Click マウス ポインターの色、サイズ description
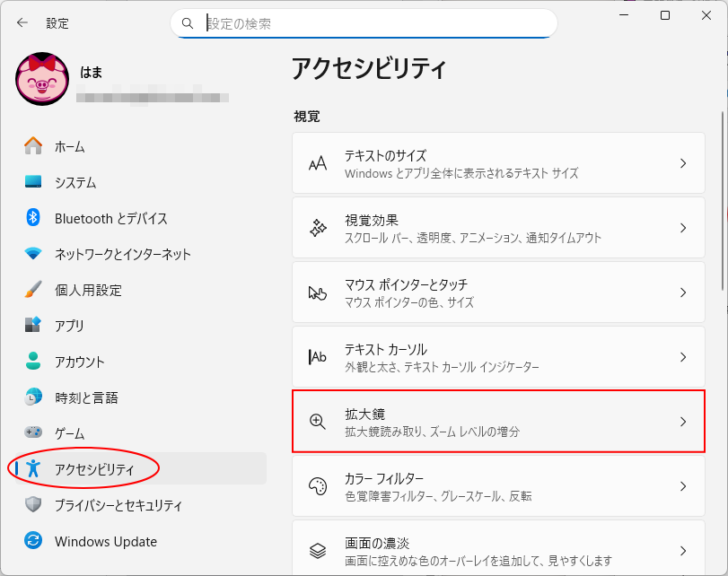The image size is (728, 576). pyautogui.click(x=409, y=303)
